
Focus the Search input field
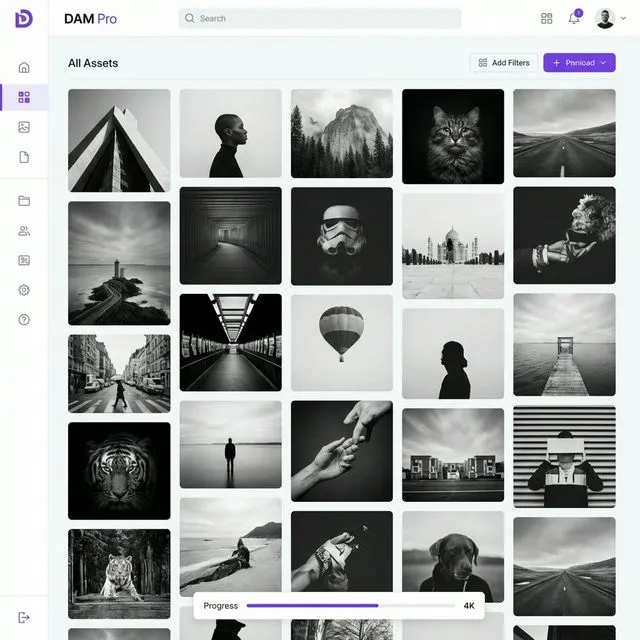pos(320,18)
